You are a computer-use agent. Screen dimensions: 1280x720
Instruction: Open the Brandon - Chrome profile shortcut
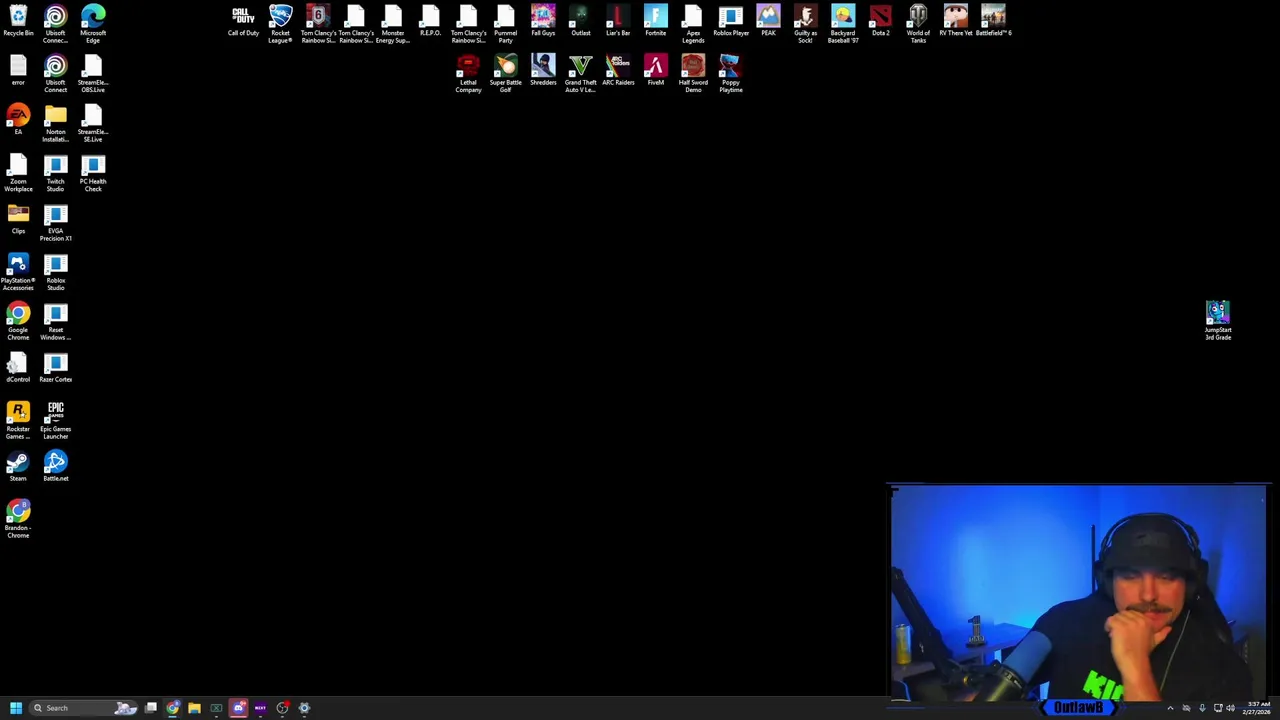(x=18, y=520)
